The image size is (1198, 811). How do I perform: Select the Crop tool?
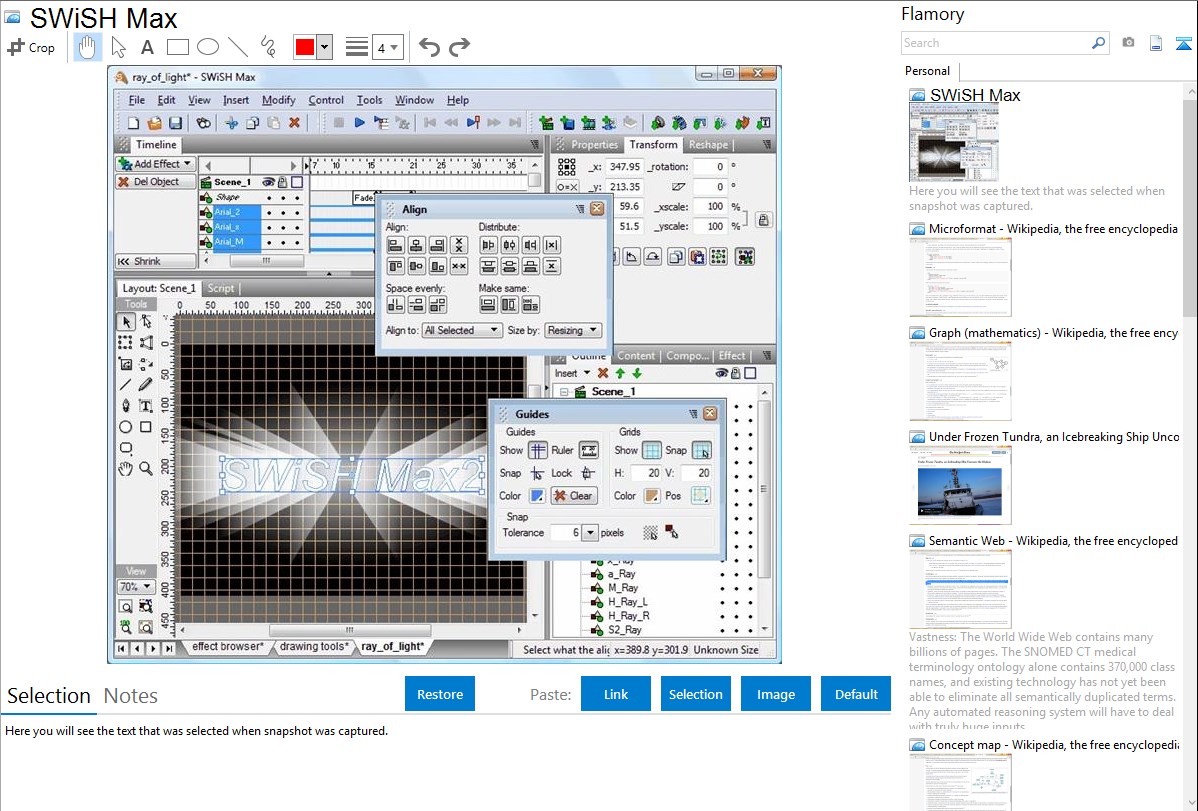[31, 47]
